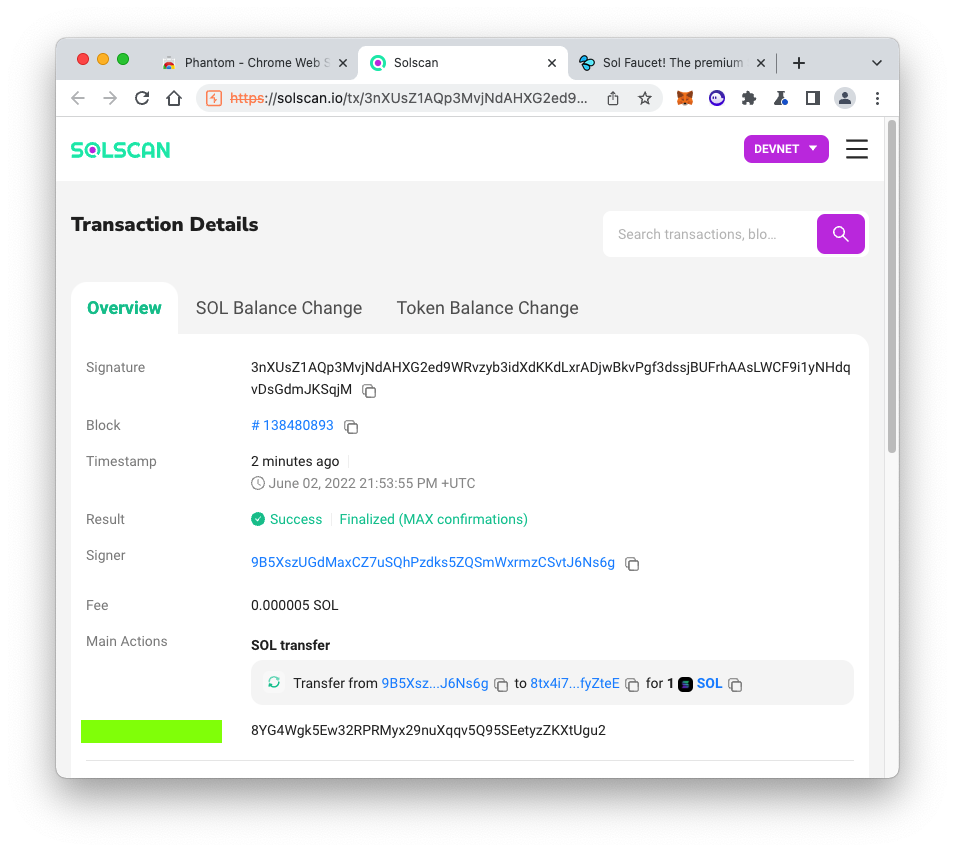Open the MetaMask fox extension
The height and width of the screenshot is (852, 955).
685,98
